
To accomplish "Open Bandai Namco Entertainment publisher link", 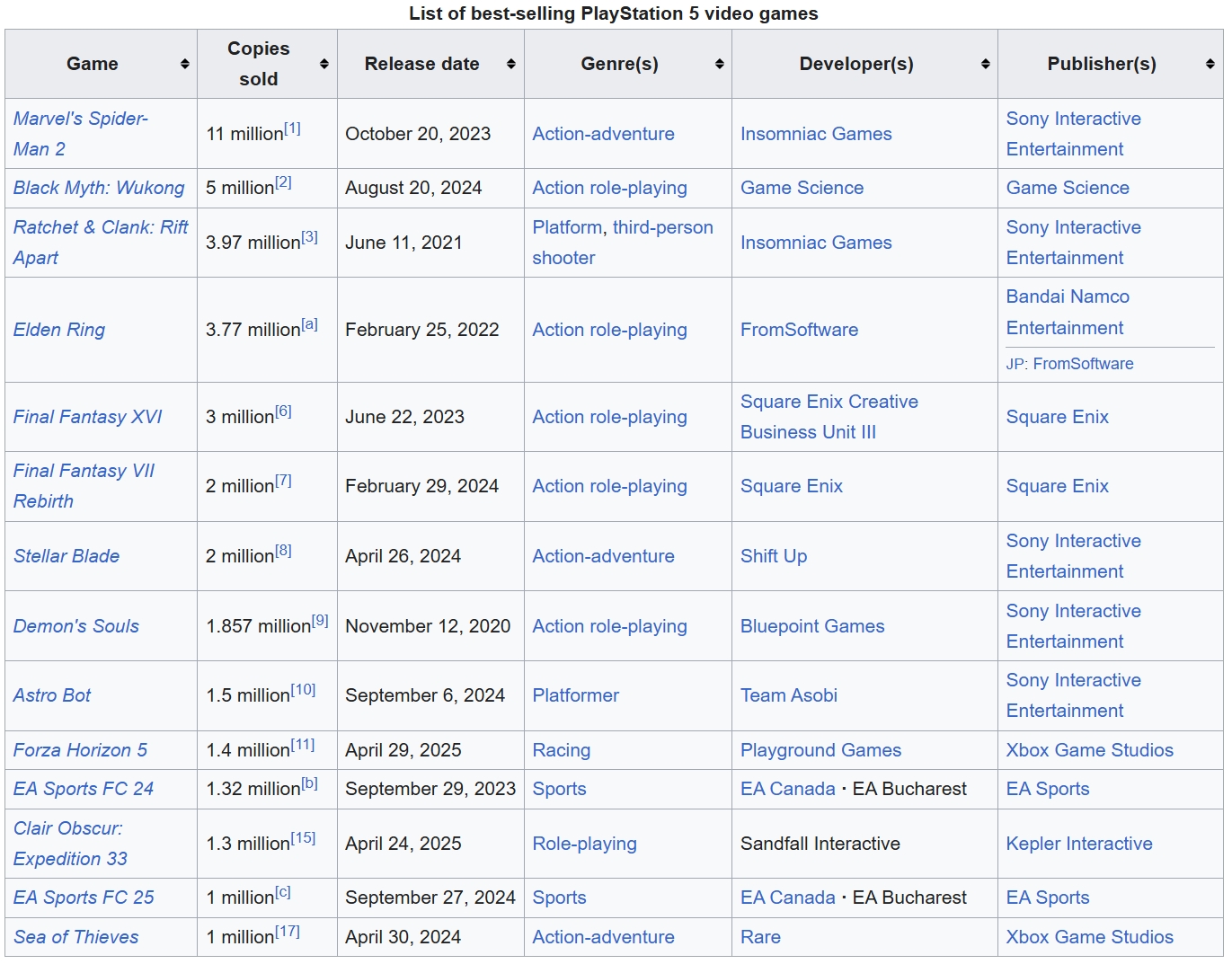I will tap(1068, 312).
